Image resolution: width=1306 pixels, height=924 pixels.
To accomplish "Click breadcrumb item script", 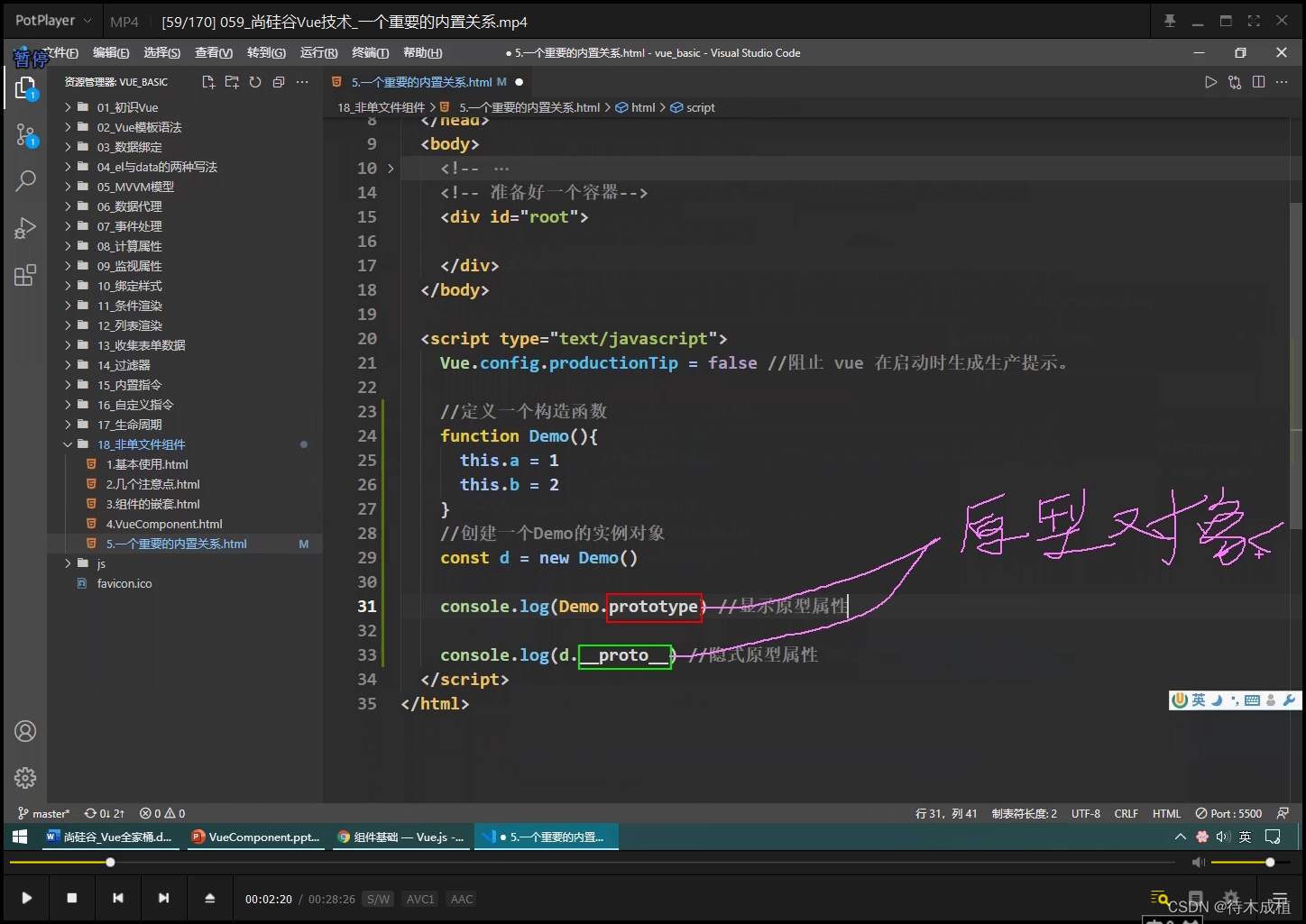I will [x=693, y=107].
